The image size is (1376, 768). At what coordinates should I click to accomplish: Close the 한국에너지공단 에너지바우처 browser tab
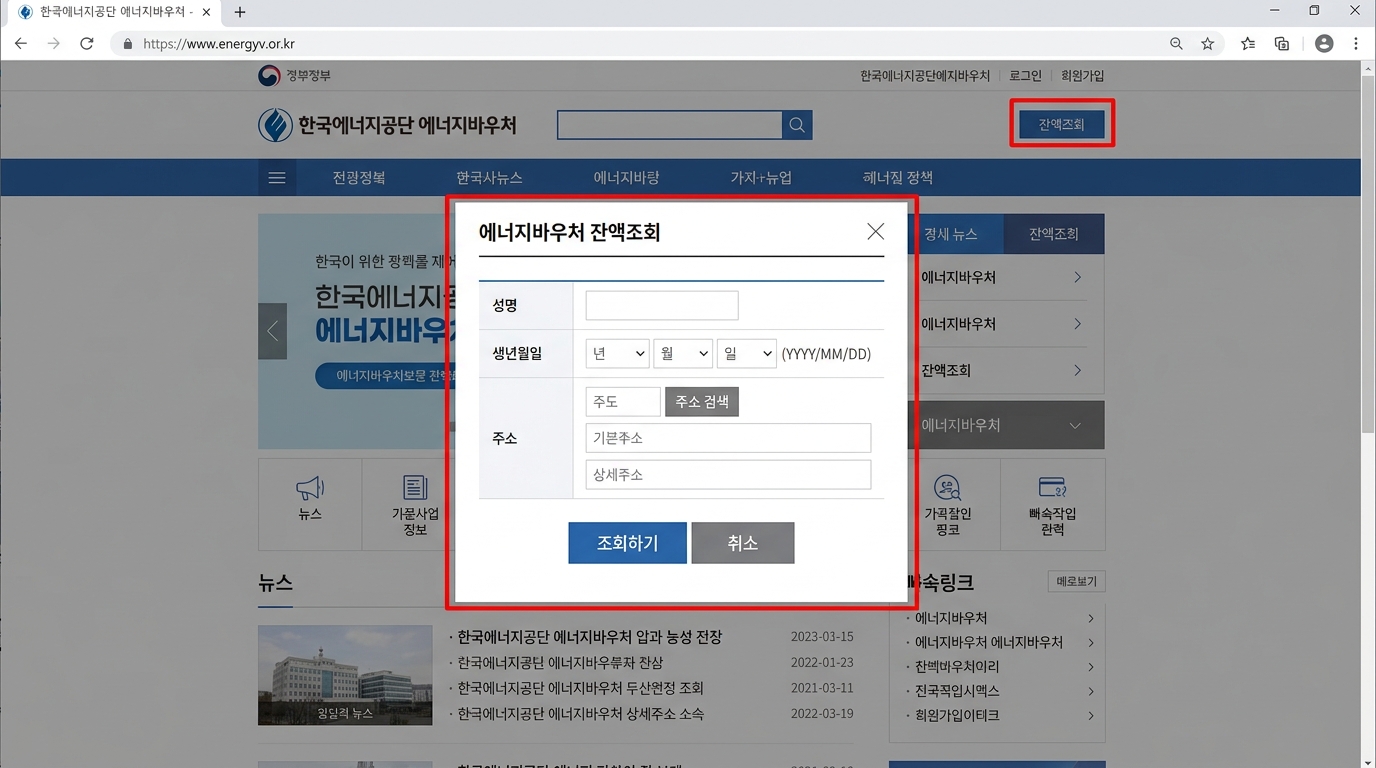click(x=205, y=13)
